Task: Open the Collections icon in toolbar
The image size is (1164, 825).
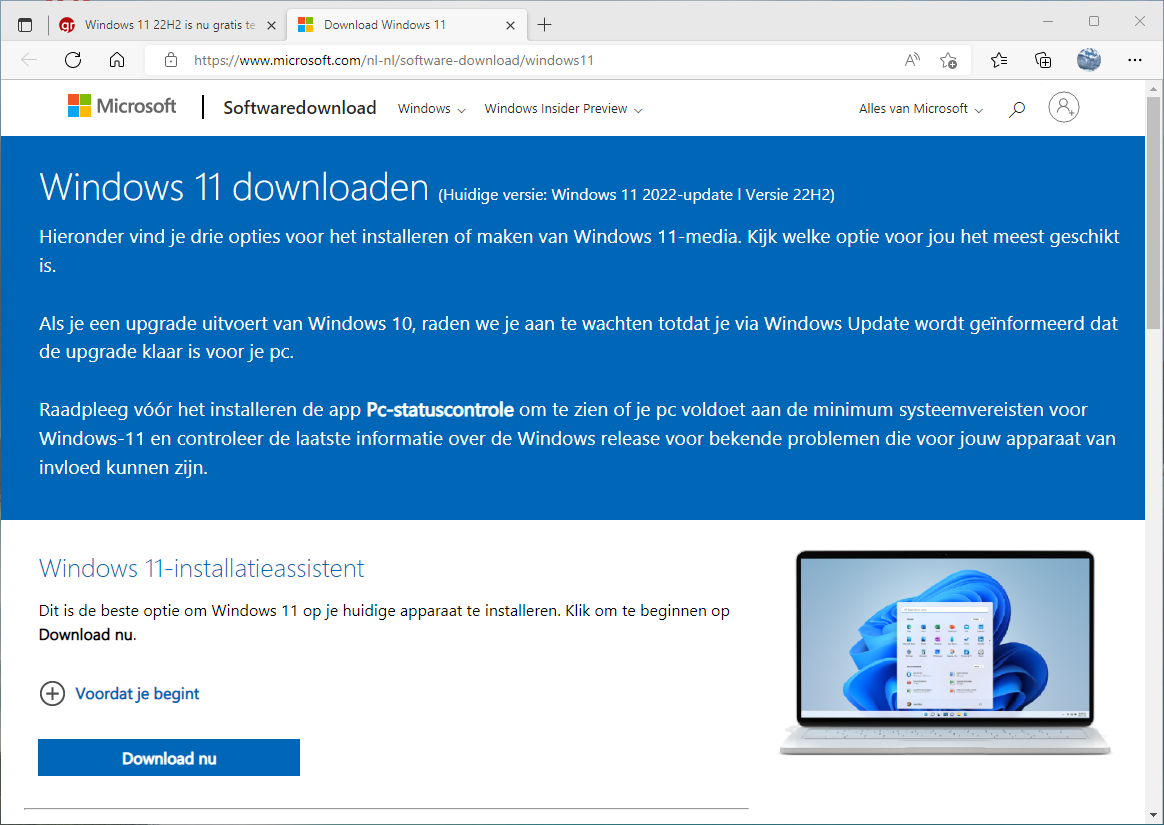Action: pyautogui.click(x=1043, y=60)
